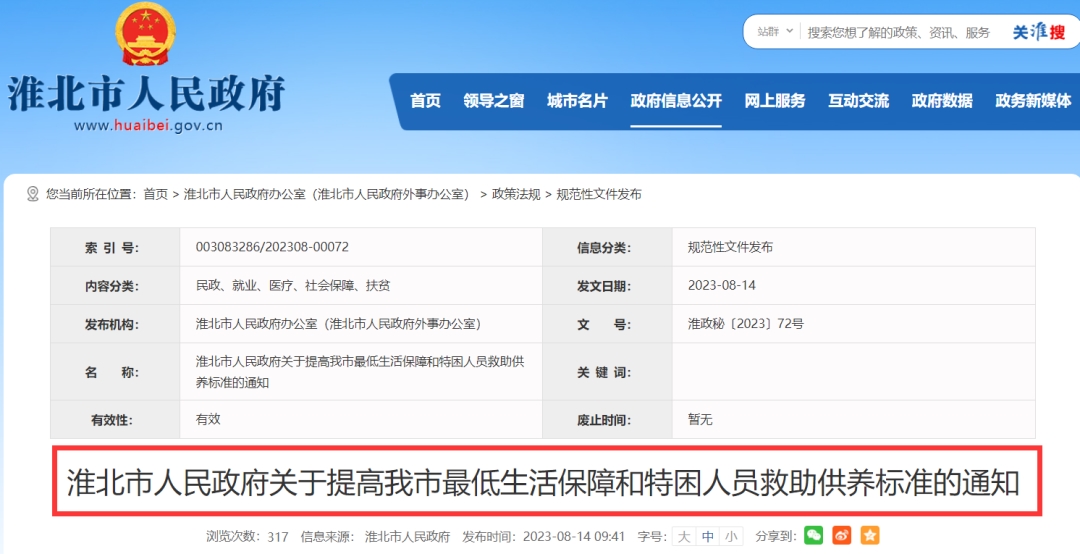Select the index number 003083286/202308-00072

pos(272,247)
